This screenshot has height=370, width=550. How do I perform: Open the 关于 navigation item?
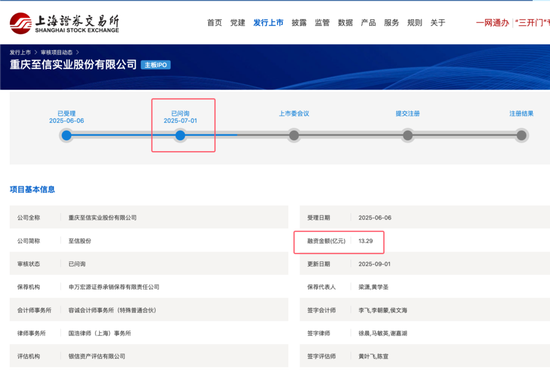pos(438,23)
